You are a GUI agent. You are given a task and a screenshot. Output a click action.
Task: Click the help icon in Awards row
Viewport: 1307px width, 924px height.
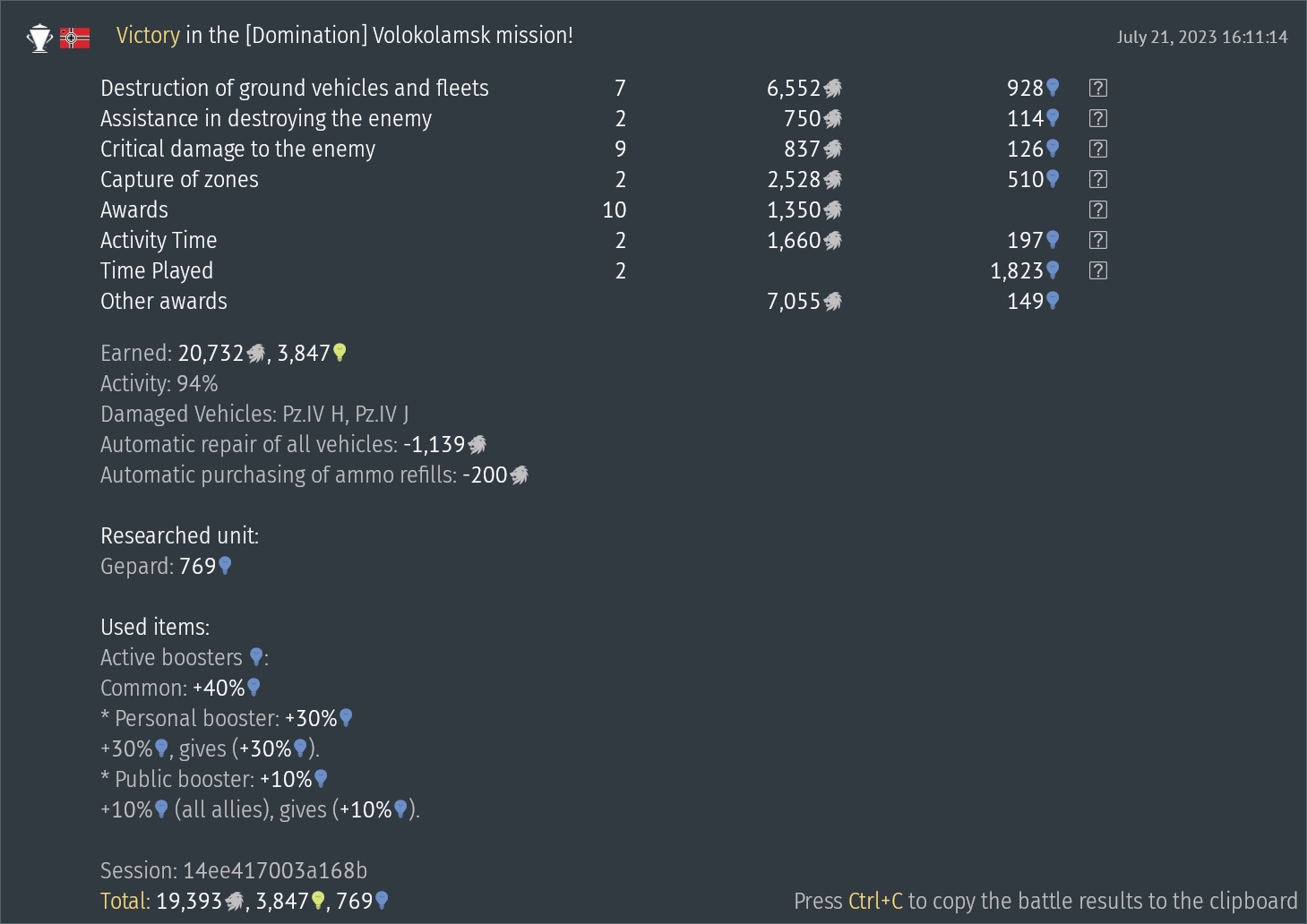coord(1097,210)
